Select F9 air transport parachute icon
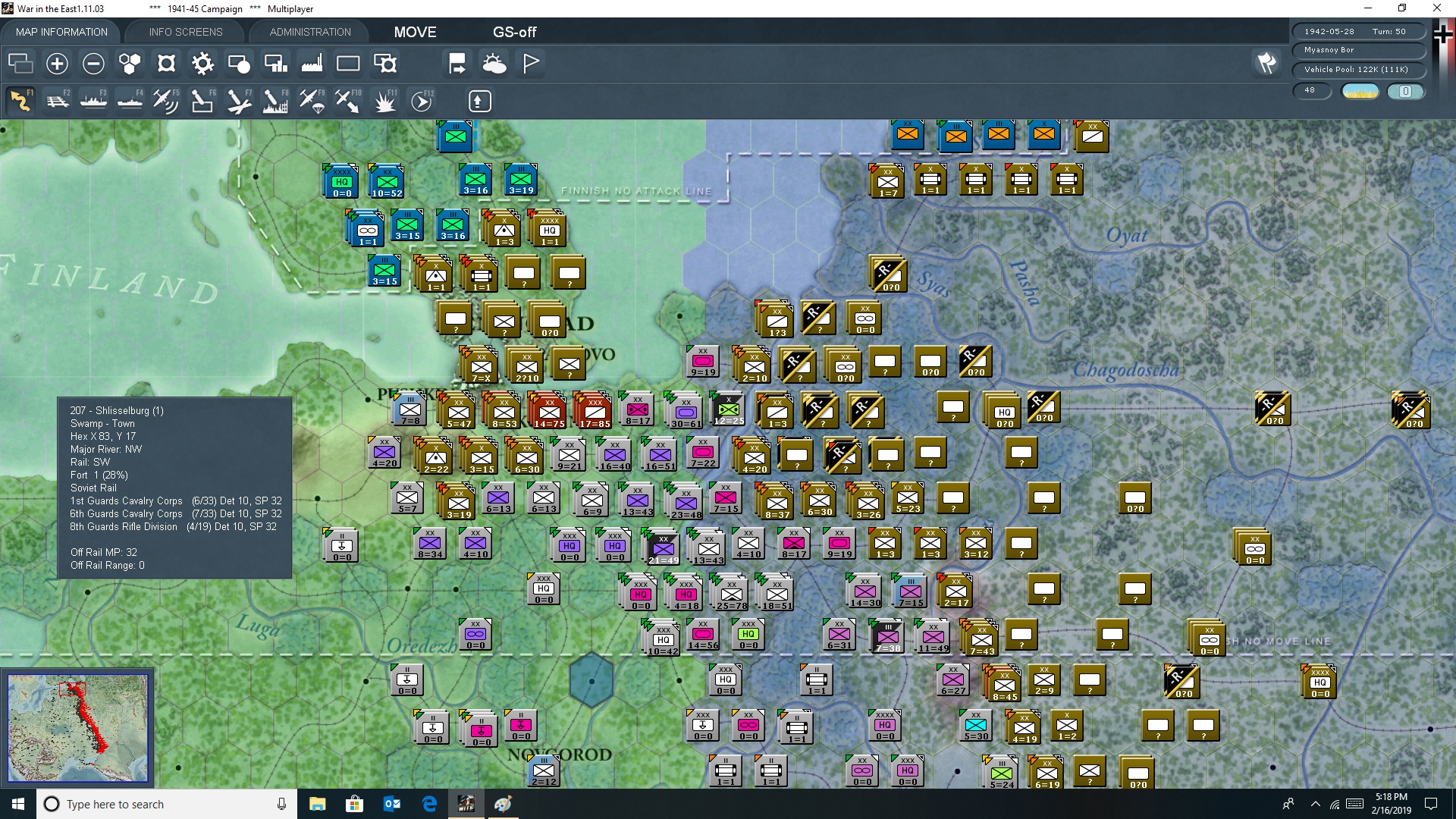Screen dimensions: 1456x819 [312, 101]
